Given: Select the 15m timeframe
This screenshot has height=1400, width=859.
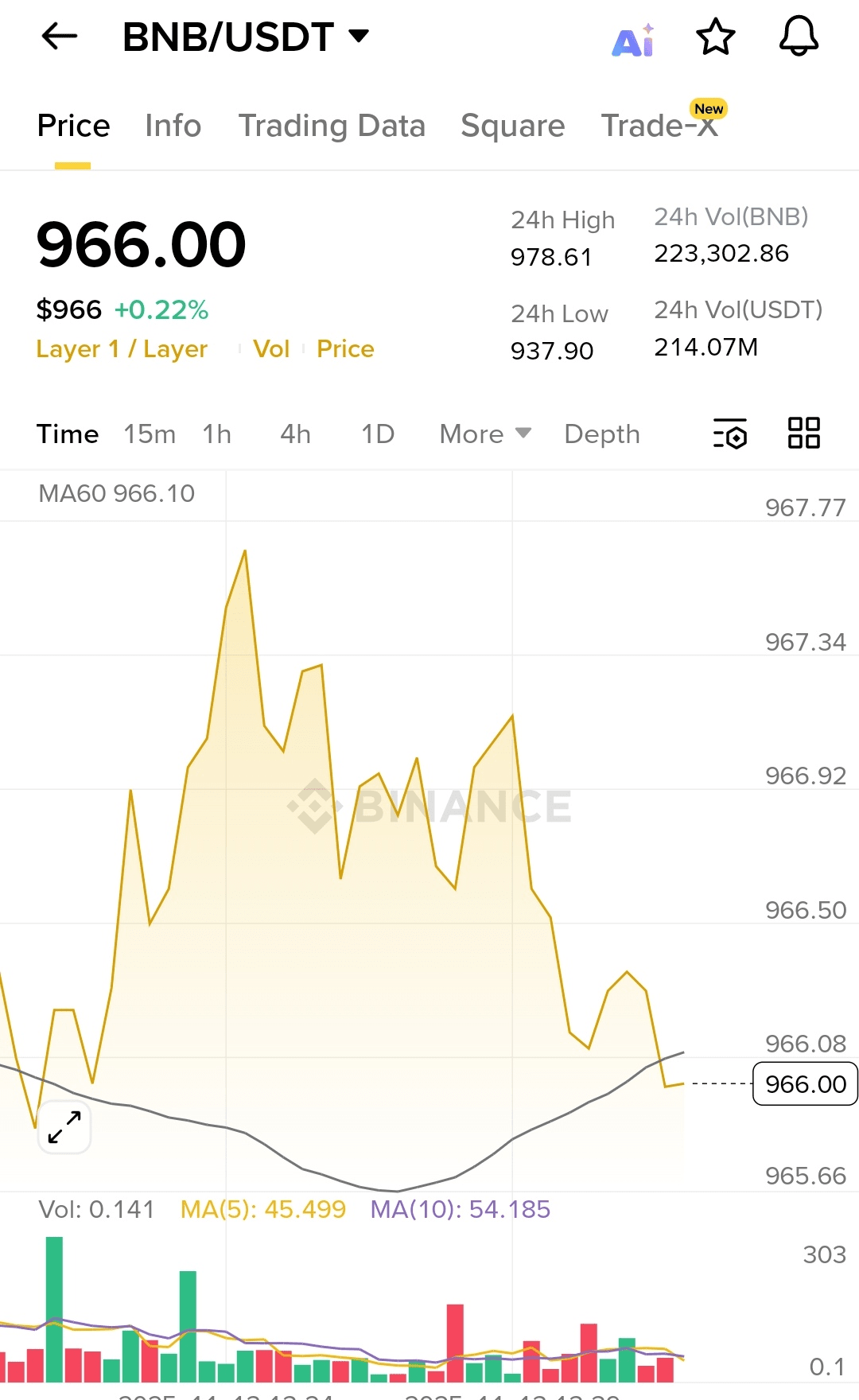Looking at the screenshot, I should [150, 434].
